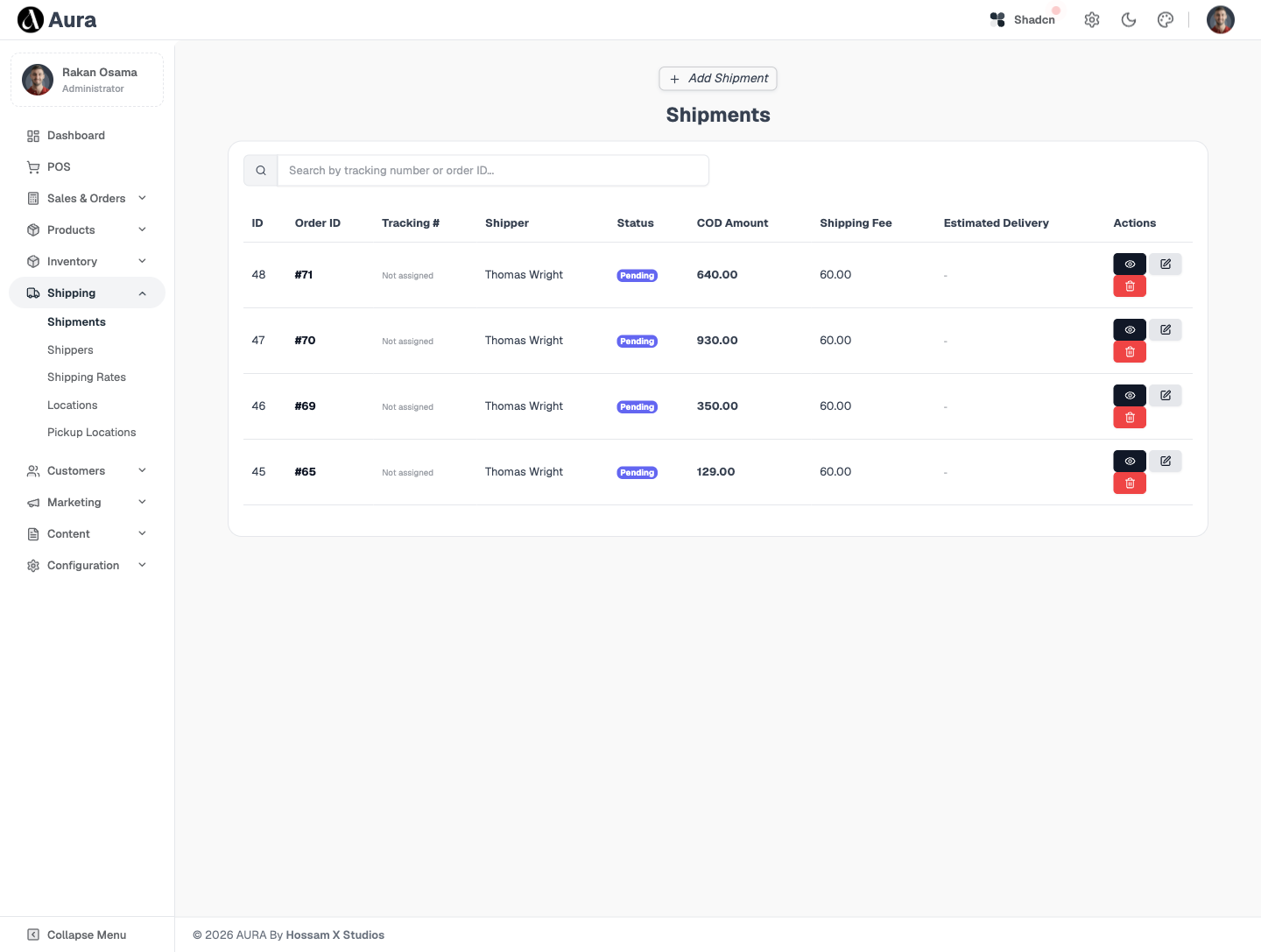Image resolution: width=1261 pixels, height=952 pixels.
Task: Click Add Shipment button
Action: pos(718,79)
